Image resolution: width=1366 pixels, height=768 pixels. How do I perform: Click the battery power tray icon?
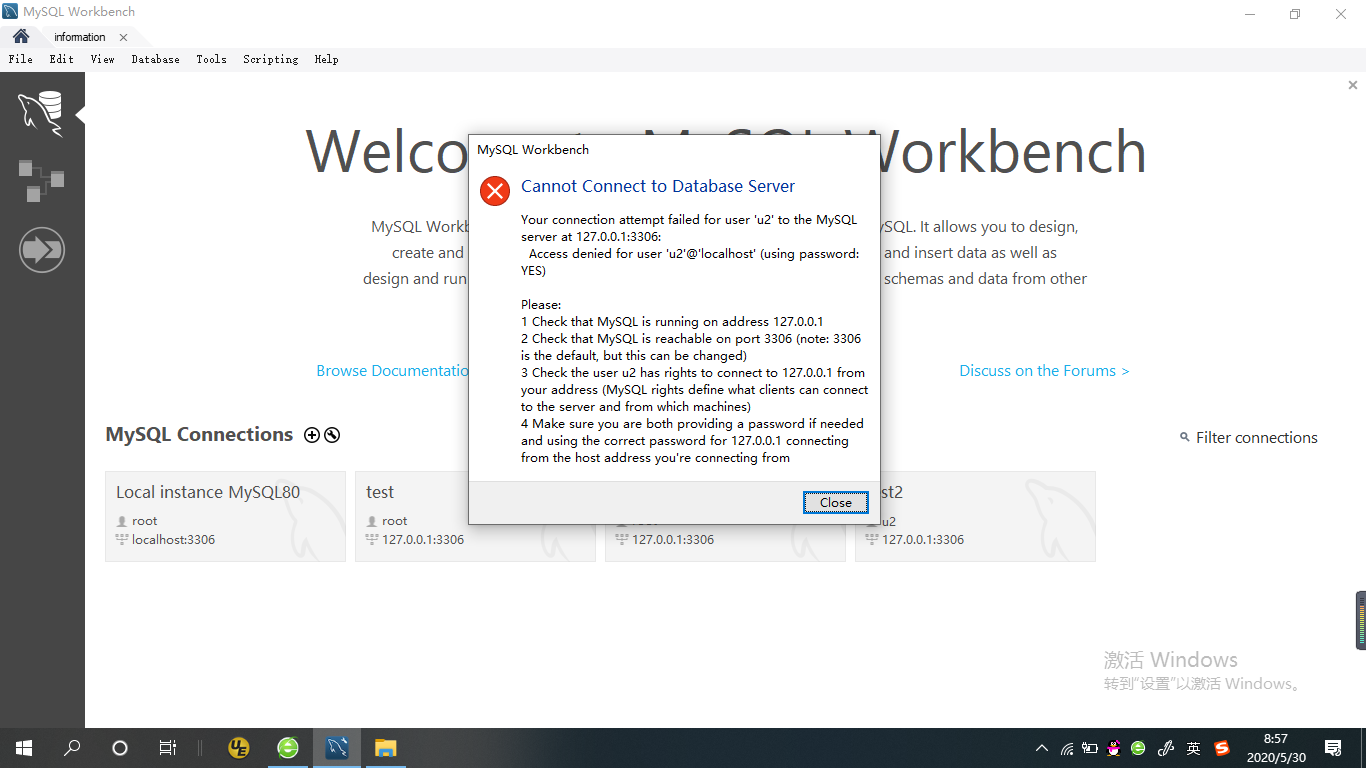(x=1090, y=748)
